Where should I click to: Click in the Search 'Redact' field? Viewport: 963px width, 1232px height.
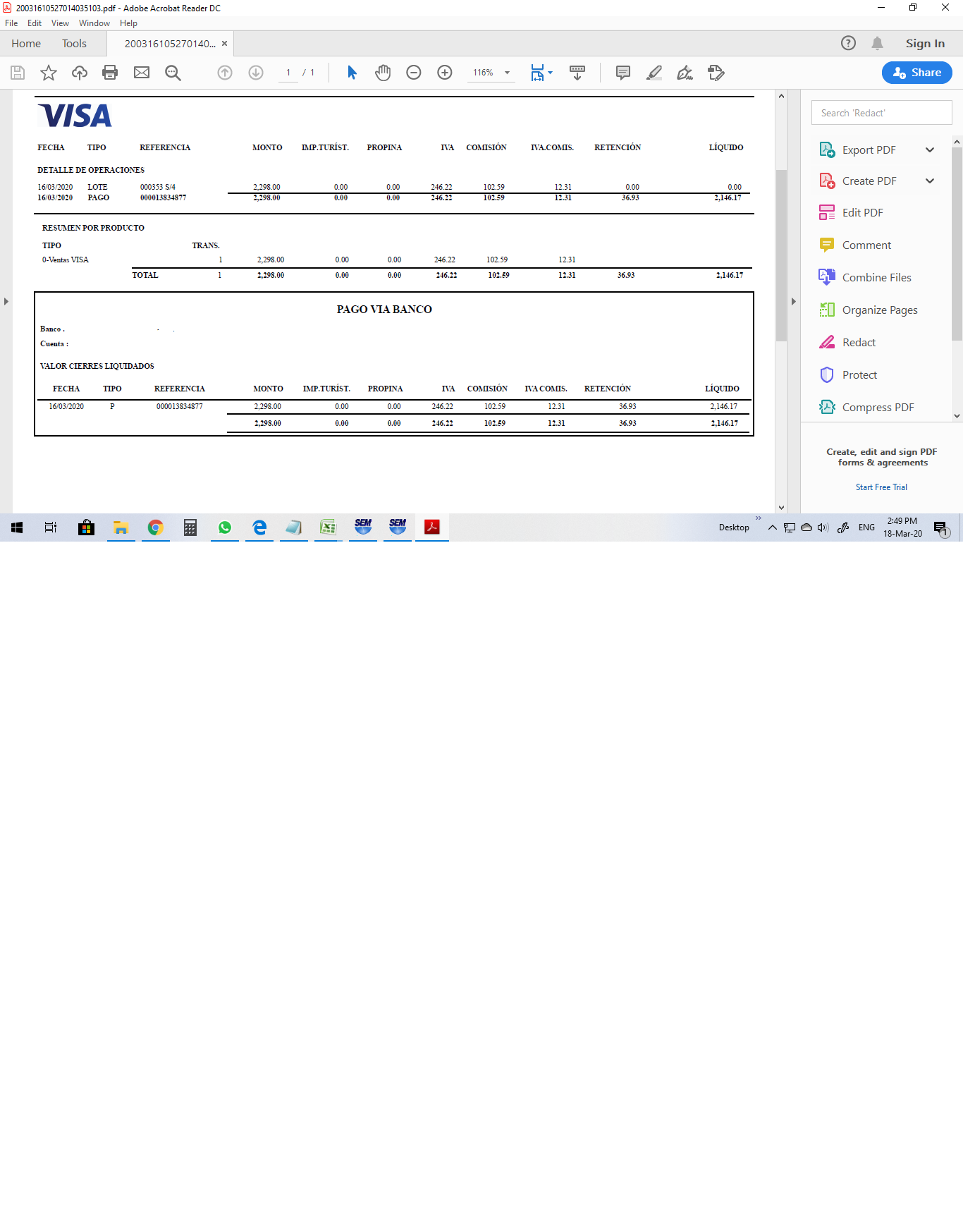(x=881, y=113)
